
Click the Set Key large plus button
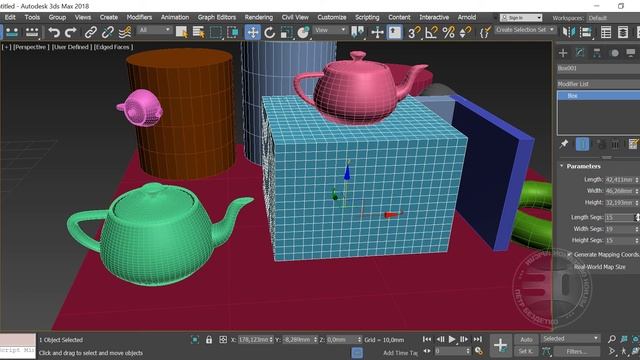tap(500, 345)
